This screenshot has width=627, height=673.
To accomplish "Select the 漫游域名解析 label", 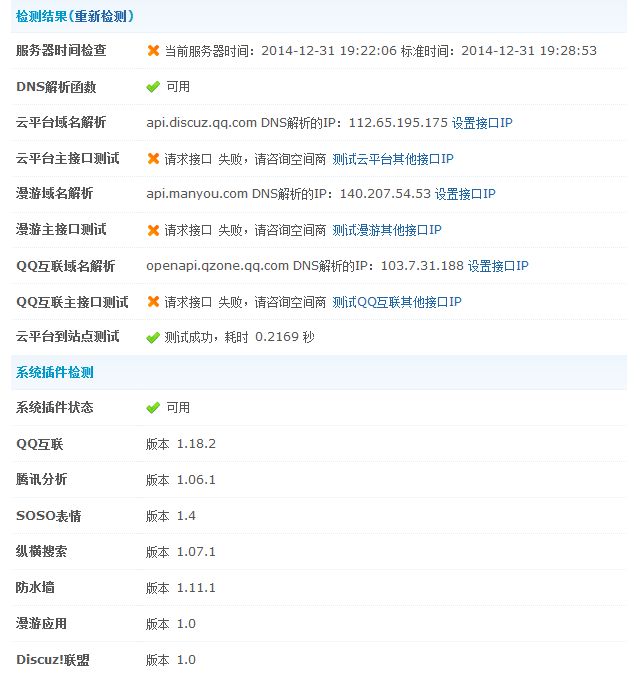I will (55, 193).
